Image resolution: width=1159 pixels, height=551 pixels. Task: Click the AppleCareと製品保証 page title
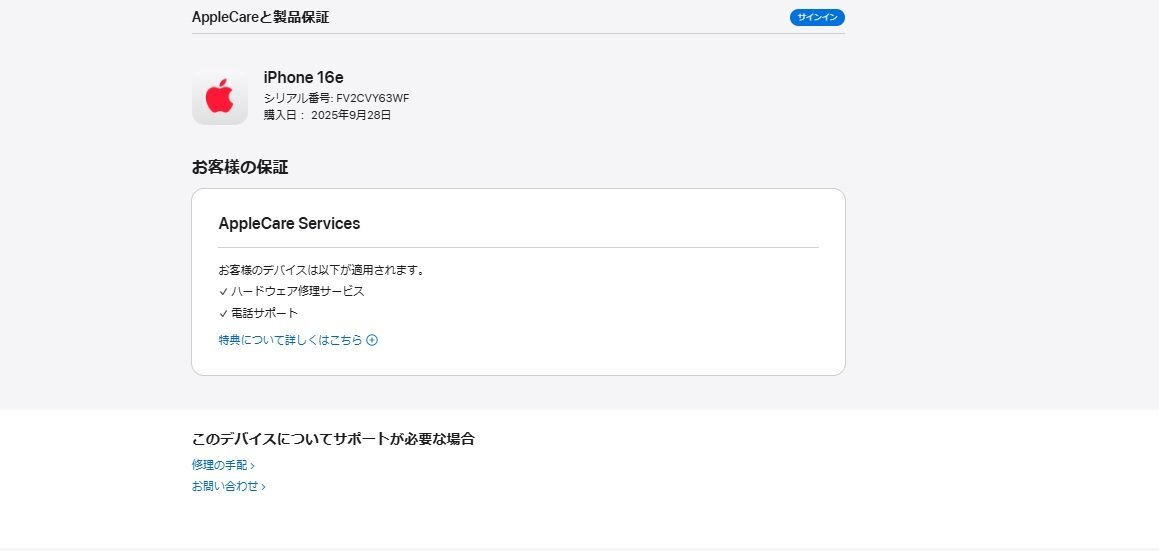coord(260,17)
